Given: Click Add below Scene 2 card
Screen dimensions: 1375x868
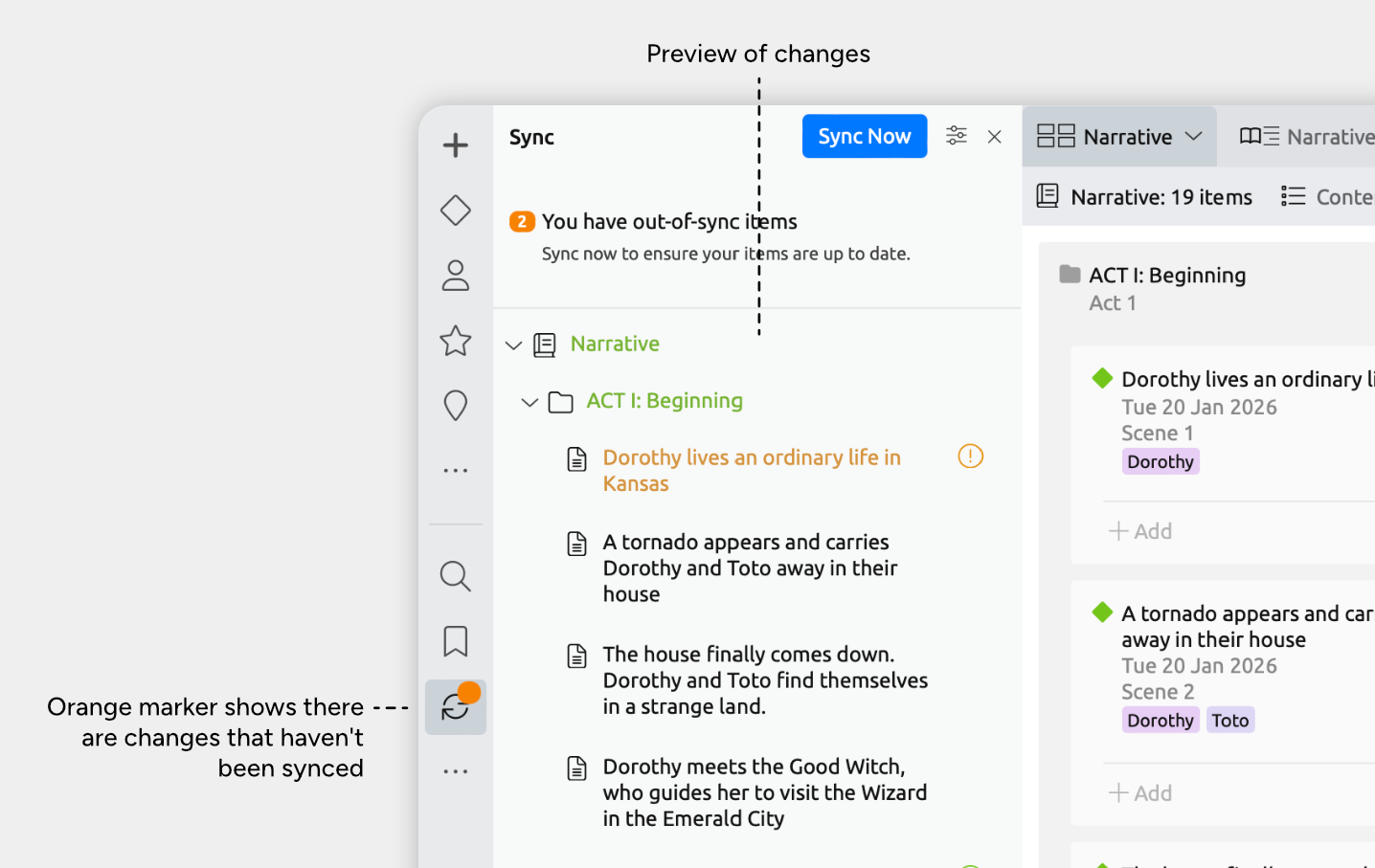Looking at the screenshot, I should coord(1140,793).
